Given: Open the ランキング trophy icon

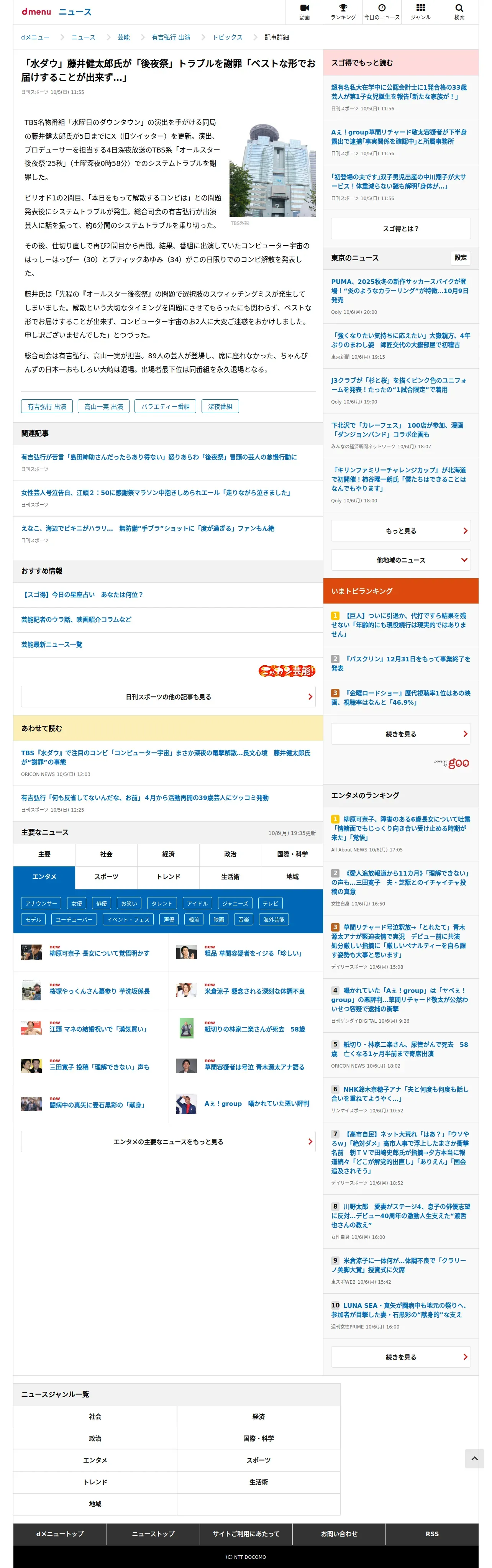Looking at the screenshot, I should point(343,11).
